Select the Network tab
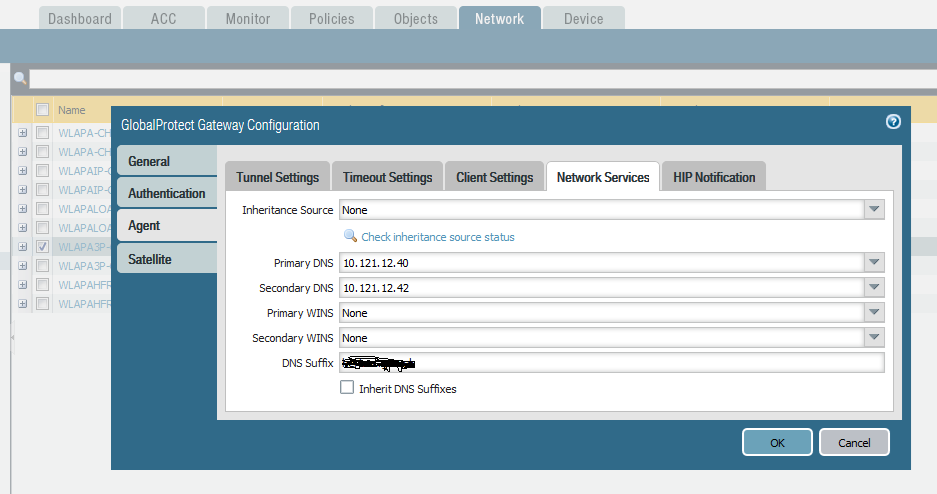 500,19
